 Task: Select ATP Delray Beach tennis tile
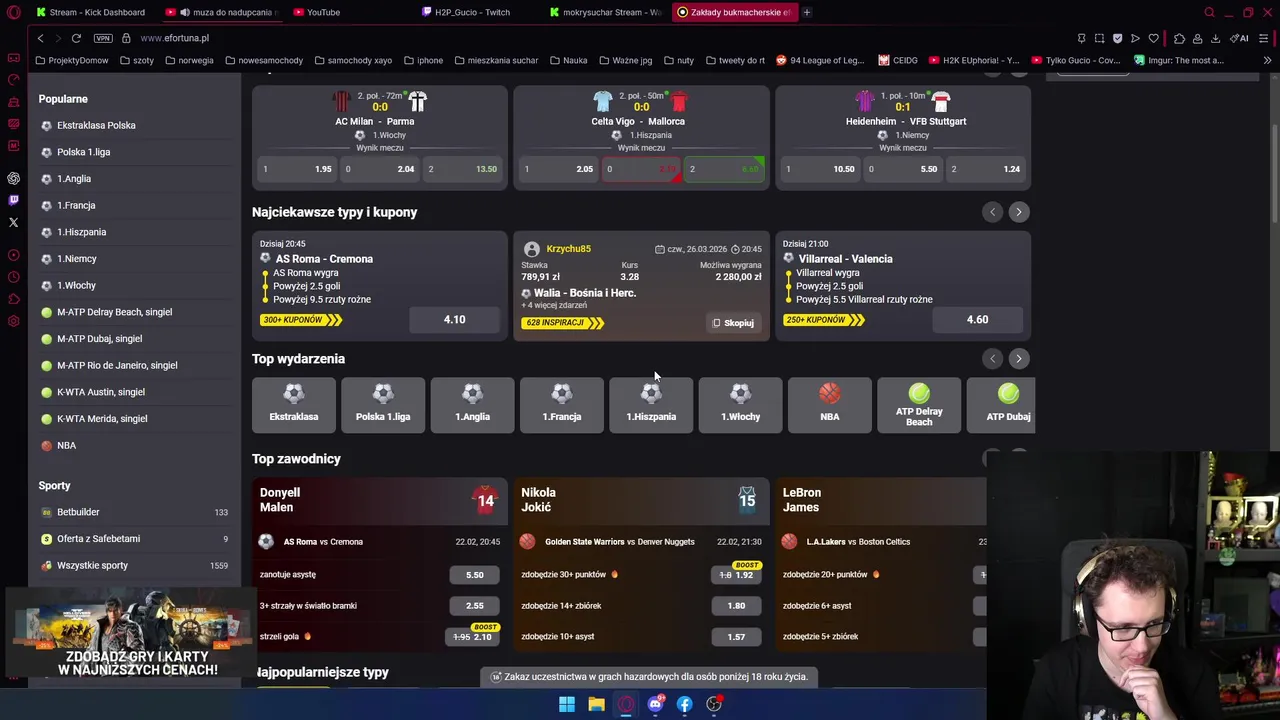tap(919, 404)
